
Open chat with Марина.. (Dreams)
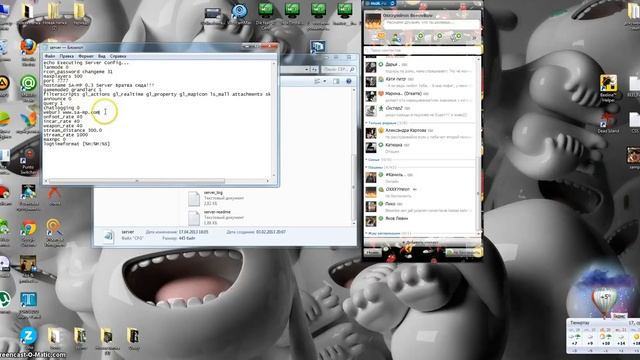(x=420, y=96)
